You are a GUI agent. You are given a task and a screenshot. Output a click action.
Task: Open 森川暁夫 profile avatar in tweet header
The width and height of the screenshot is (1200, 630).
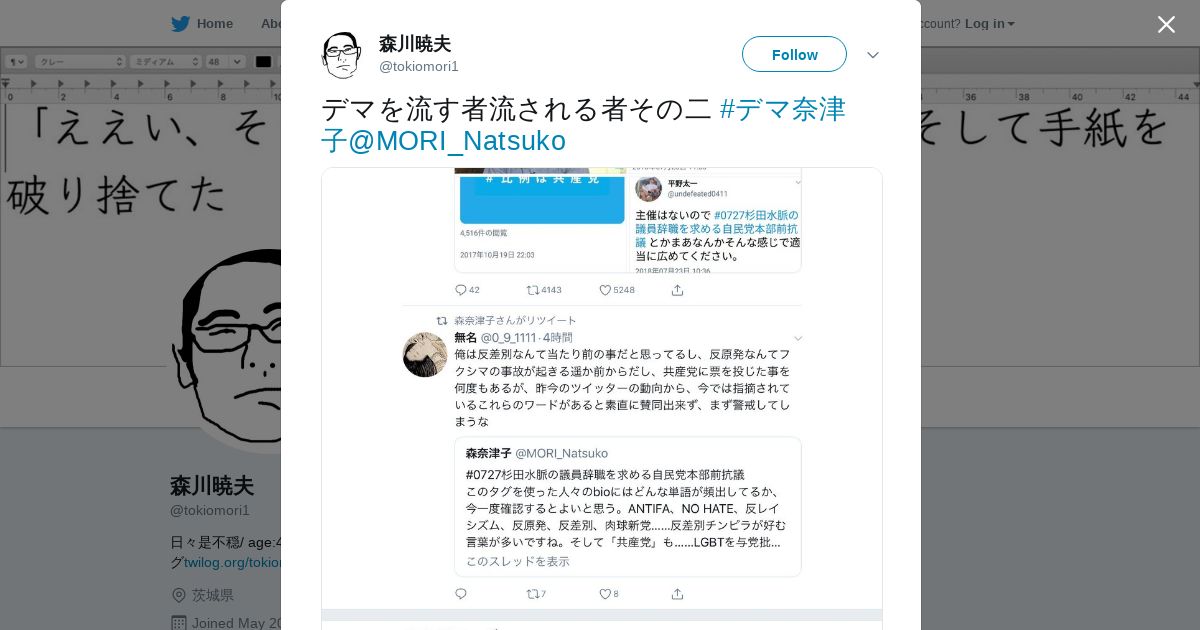[341, 54]
